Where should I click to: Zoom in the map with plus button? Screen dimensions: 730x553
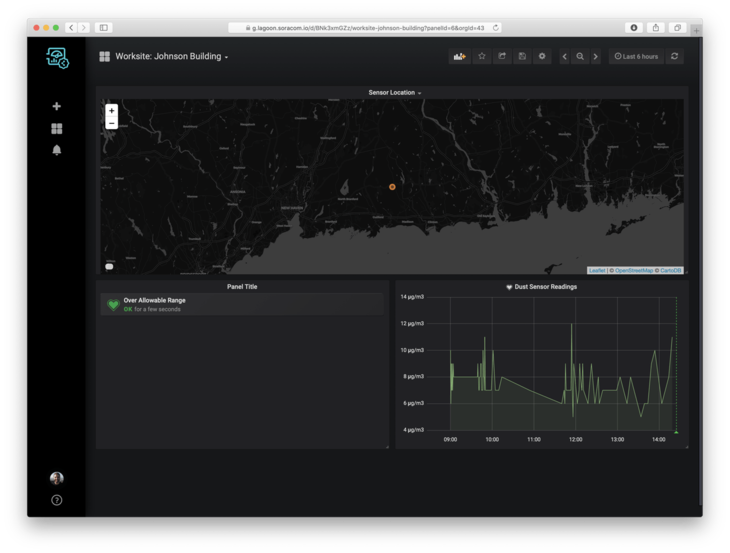pyautogui.click(x=112, y=110)
